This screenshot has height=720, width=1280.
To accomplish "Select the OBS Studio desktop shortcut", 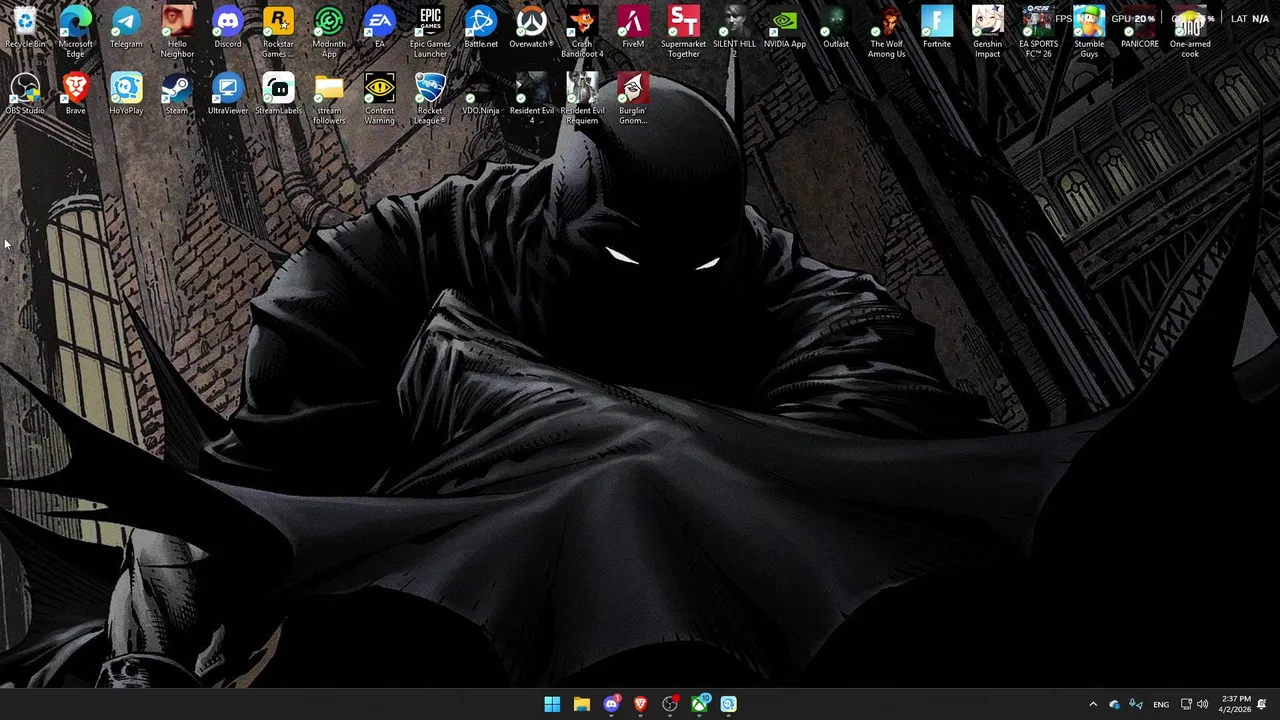I will pyautogui.click(x=25, y=95).
